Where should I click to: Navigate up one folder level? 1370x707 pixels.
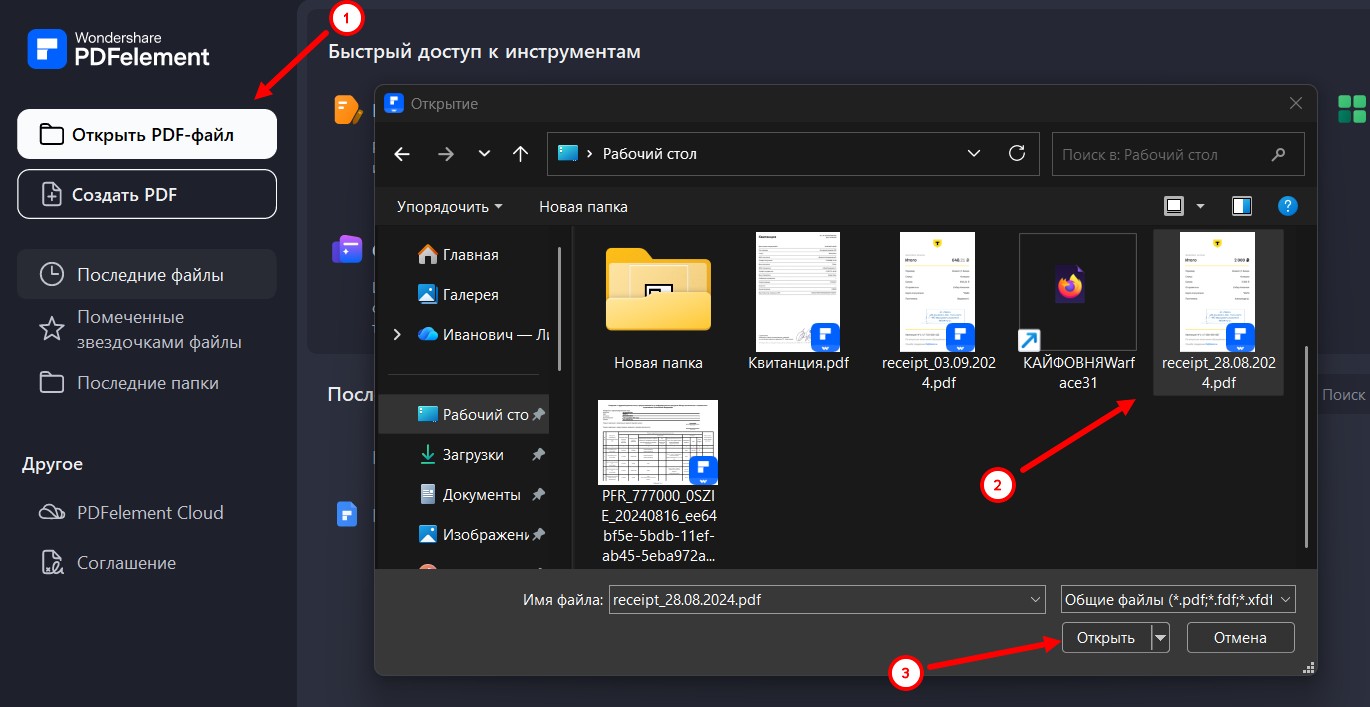(519, 153)
